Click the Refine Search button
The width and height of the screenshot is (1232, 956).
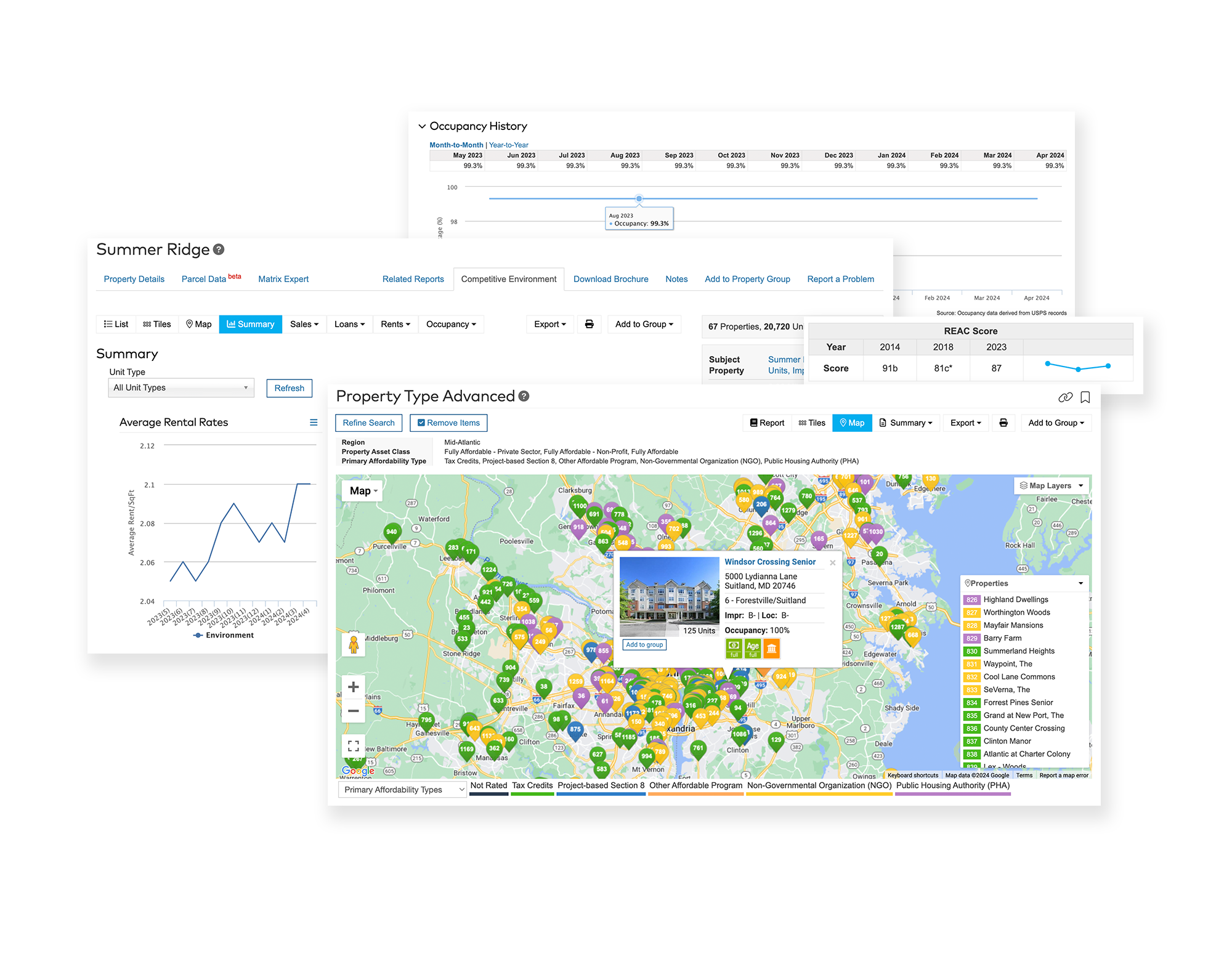tap(368, 423)
